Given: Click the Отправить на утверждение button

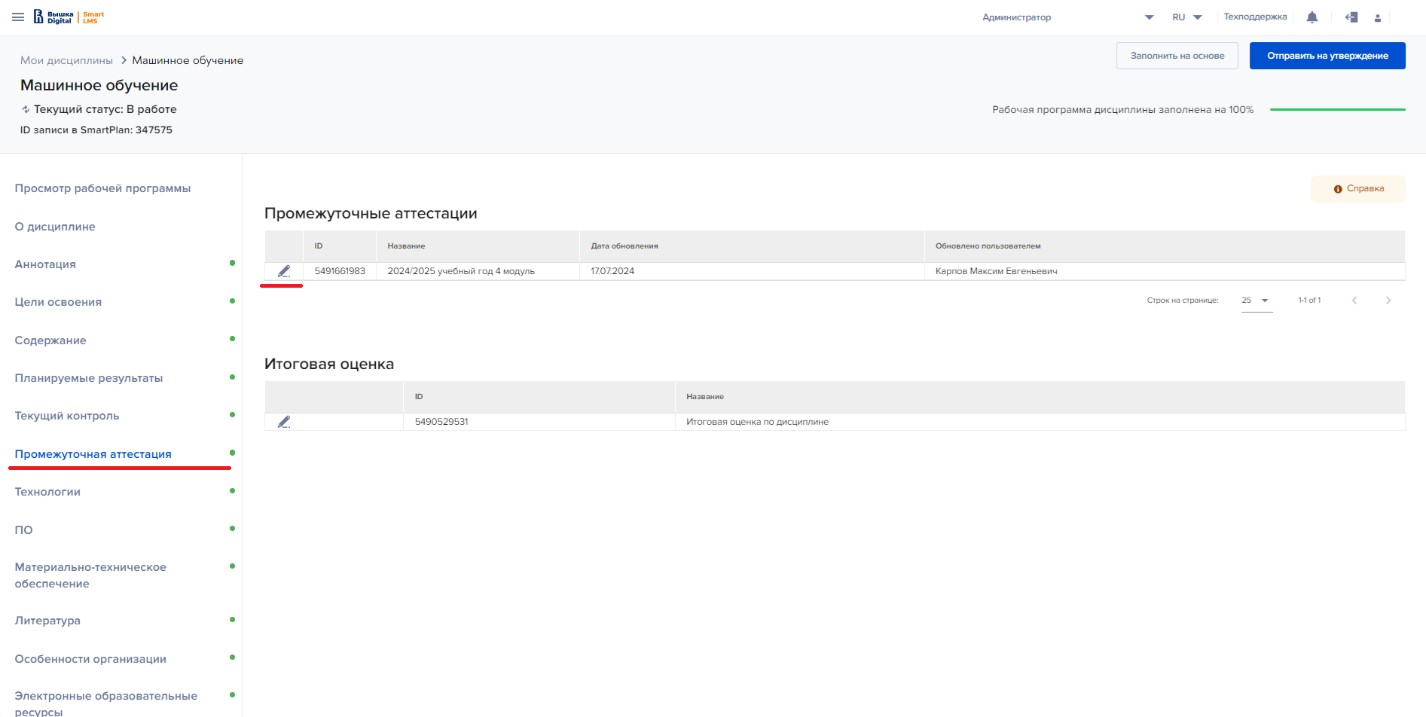Looking at the screenshot, I should pyautogui.click(x=1327, y=56).
